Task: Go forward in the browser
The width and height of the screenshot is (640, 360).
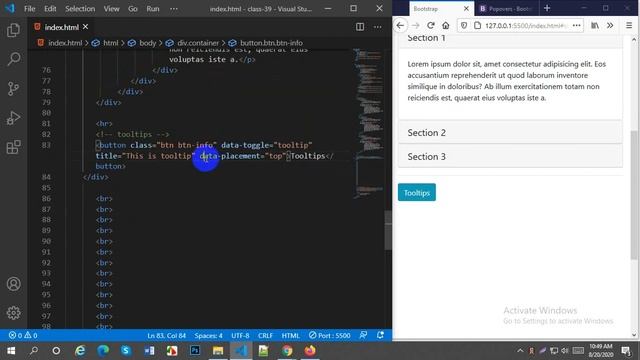Action: 416,26
